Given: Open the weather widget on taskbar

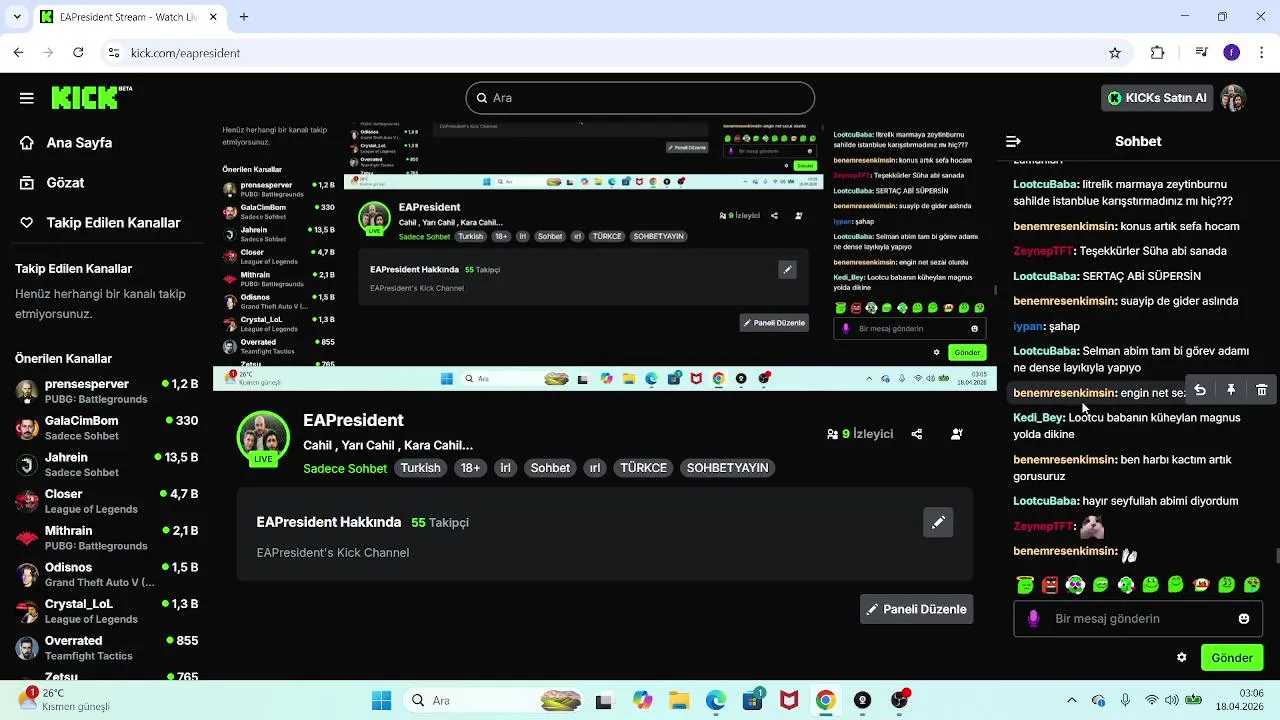Looking at the screenshot, I should point(65,700).
